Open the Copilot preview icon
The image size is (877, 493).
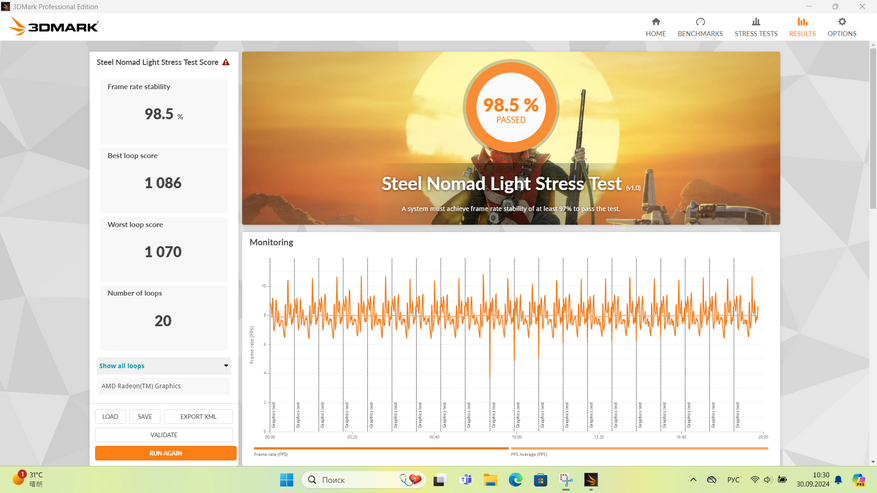click(859, 480)
